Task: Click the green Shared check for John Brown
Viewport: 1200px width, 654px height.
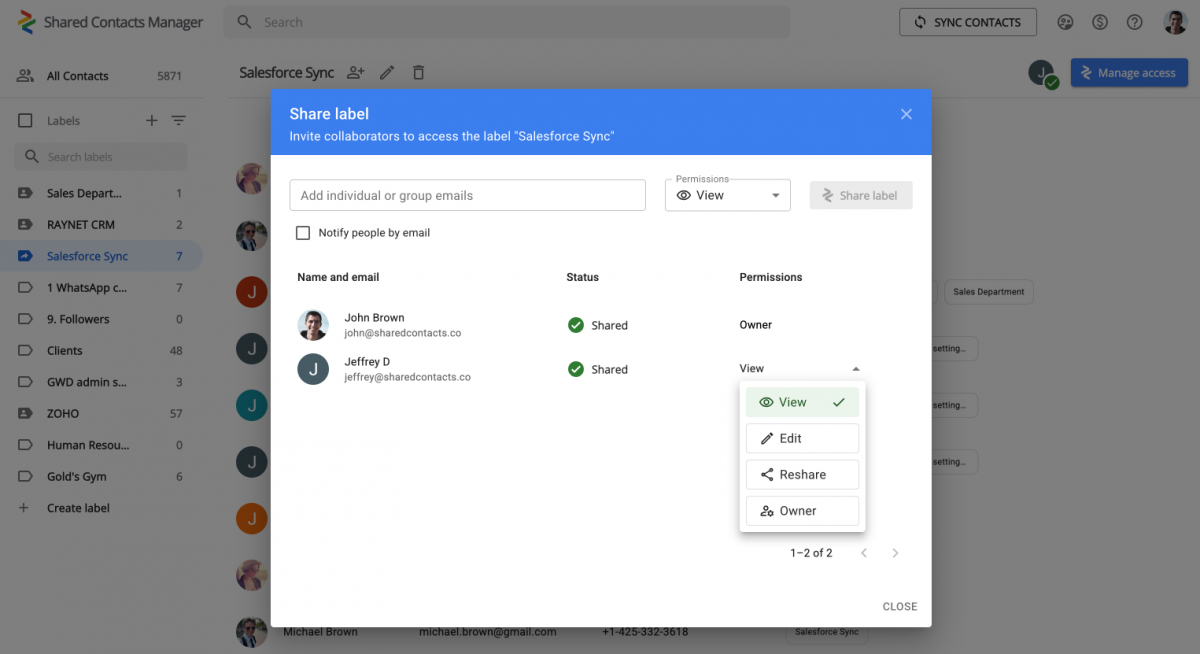Action: click(x=576, y=325)
